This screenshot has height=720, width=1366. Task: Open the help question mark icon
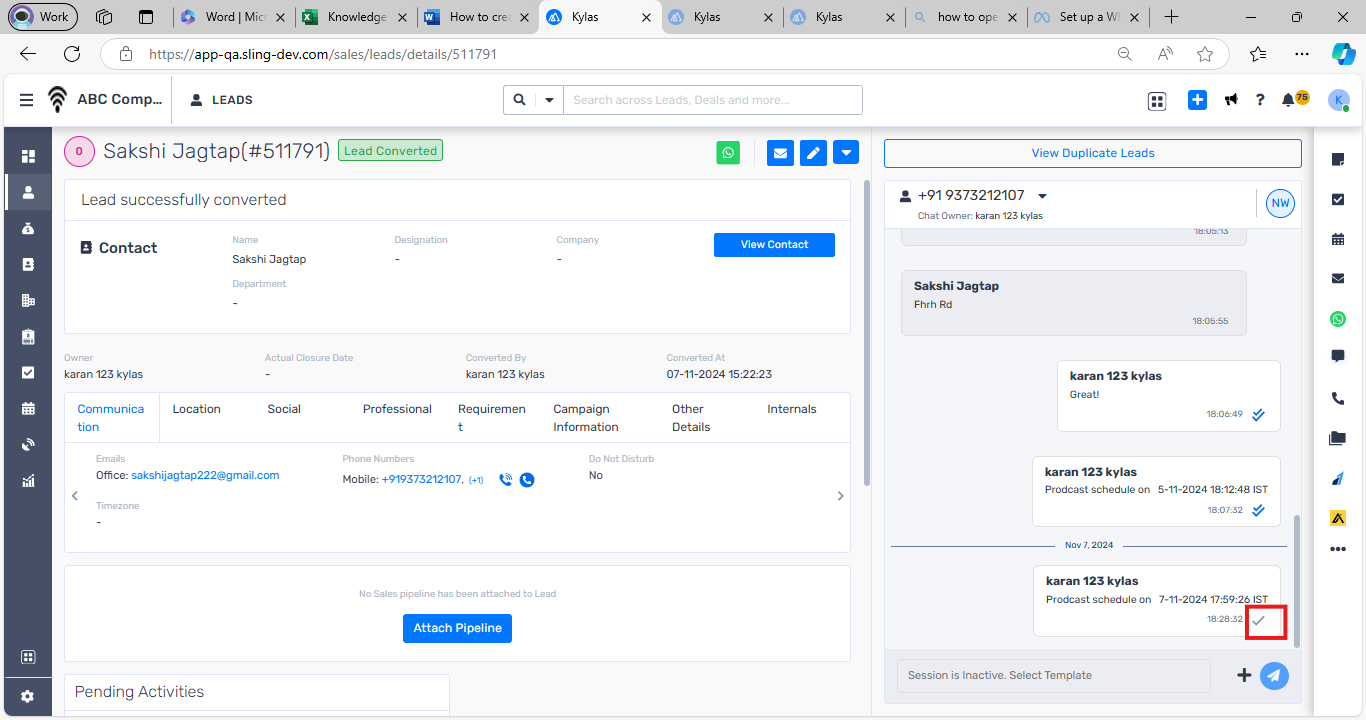pos(1260,100)
